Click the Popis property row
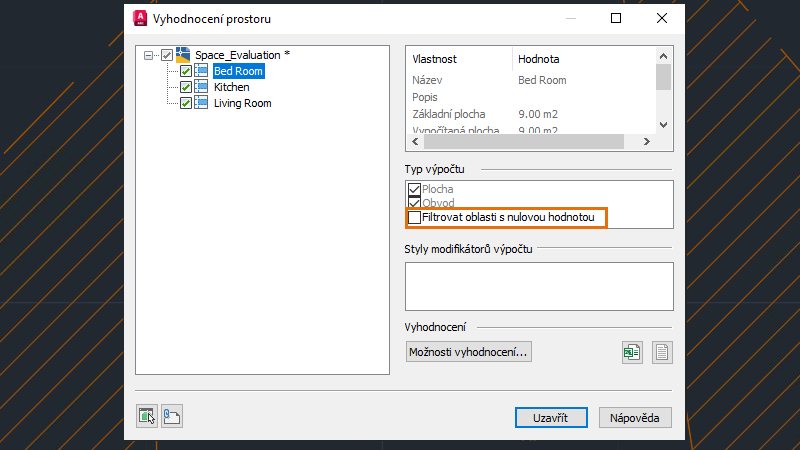This screenshot has height=450, width=800. (531, 97)
